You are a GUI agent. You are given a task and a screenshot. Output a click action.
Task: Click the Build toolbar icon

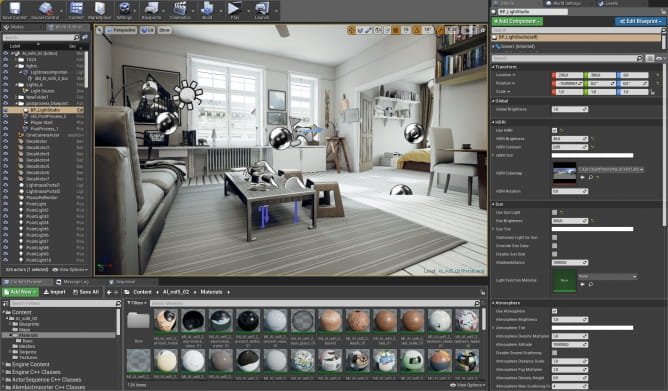[207, 9]
